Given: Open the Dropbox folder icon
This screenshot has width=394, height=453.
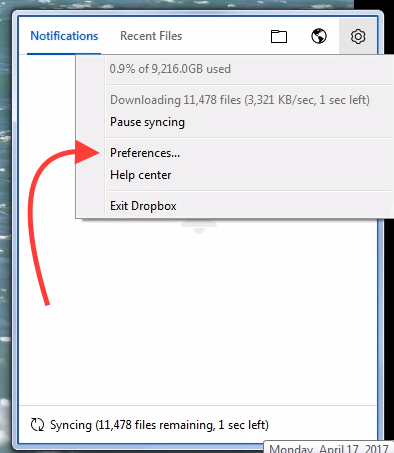Looking at the screenshot, I should [279, 36].
